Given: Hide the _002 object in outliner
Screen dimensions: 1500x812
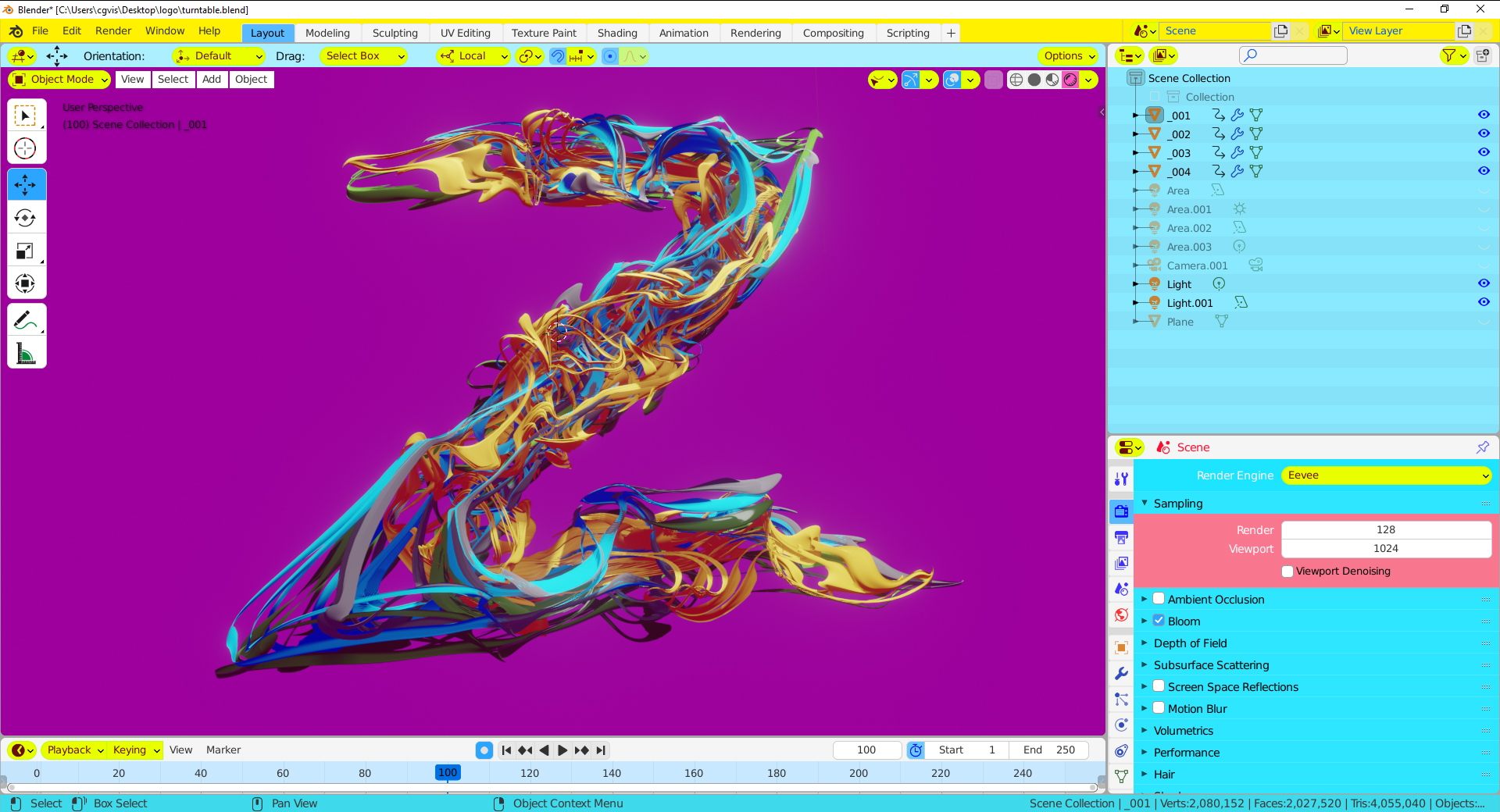Looking at the screenshot, I should tap(1483, 134).
